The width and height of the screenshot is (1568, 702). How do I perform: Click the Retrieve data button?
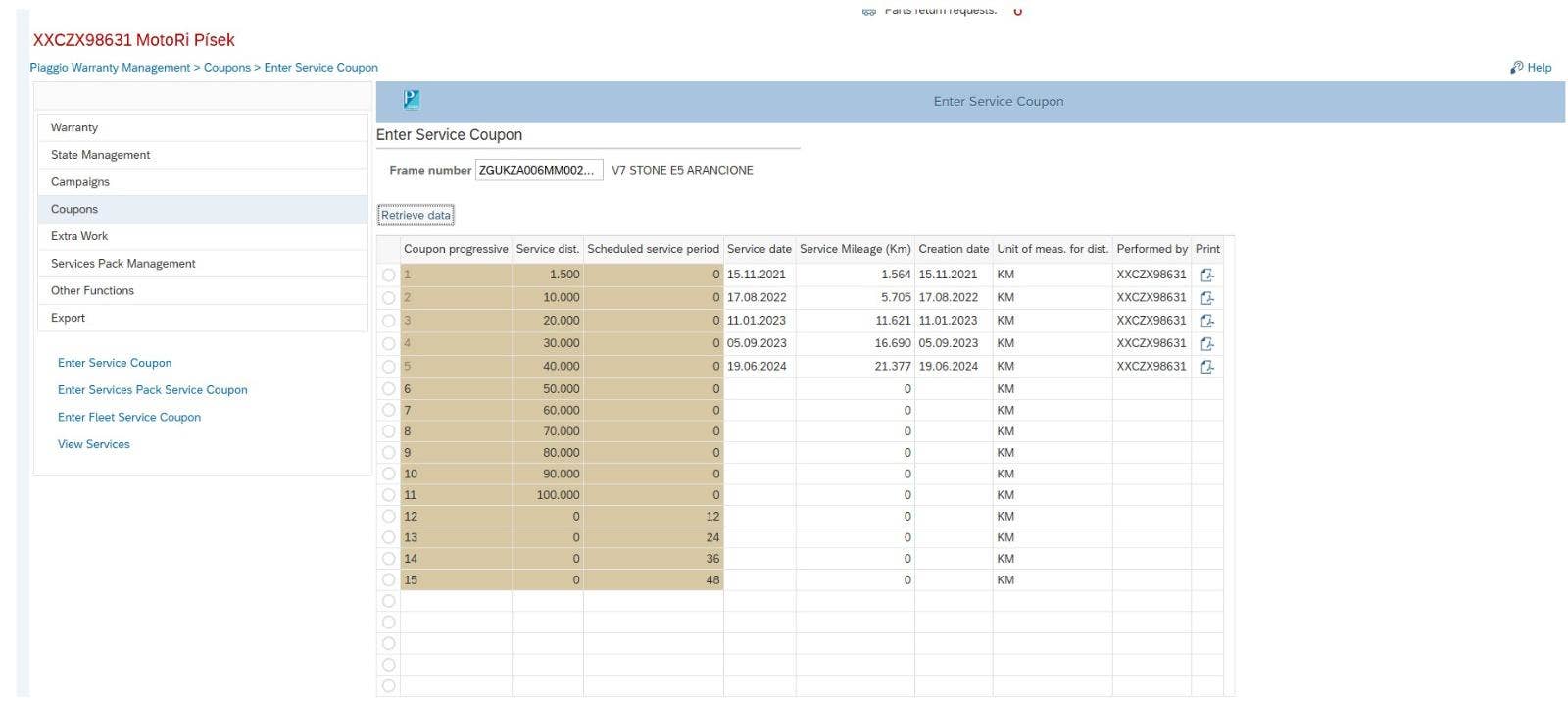[x=416, y=215]
